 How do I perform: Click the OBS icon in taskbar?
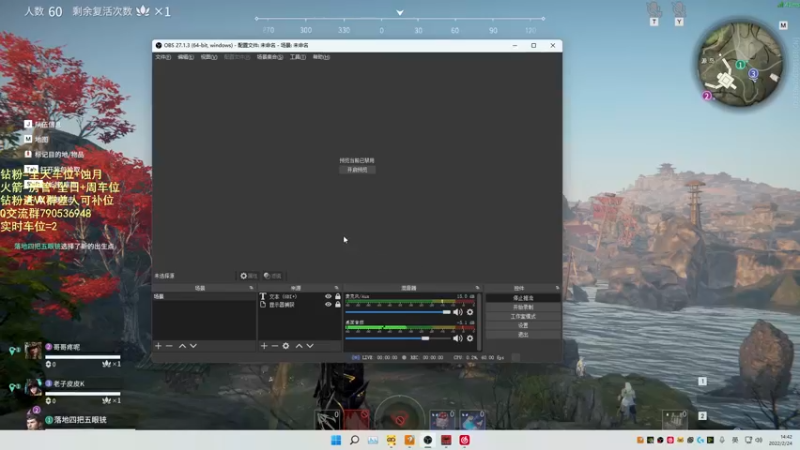(428, 440)
